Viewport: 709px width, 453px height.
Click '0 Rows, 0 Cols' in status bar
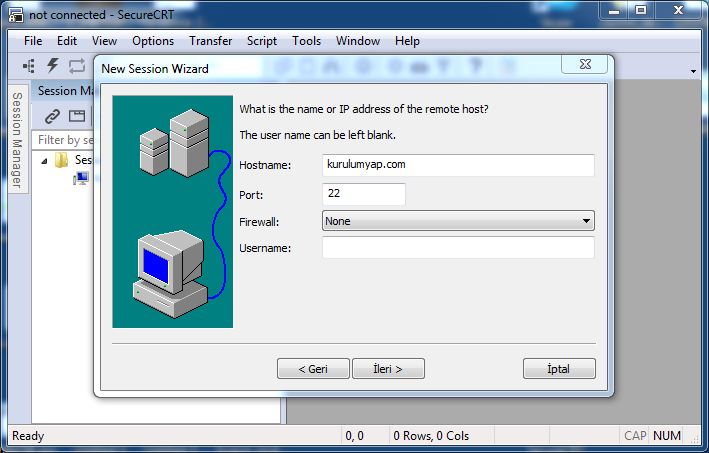(x=431, y=436)
